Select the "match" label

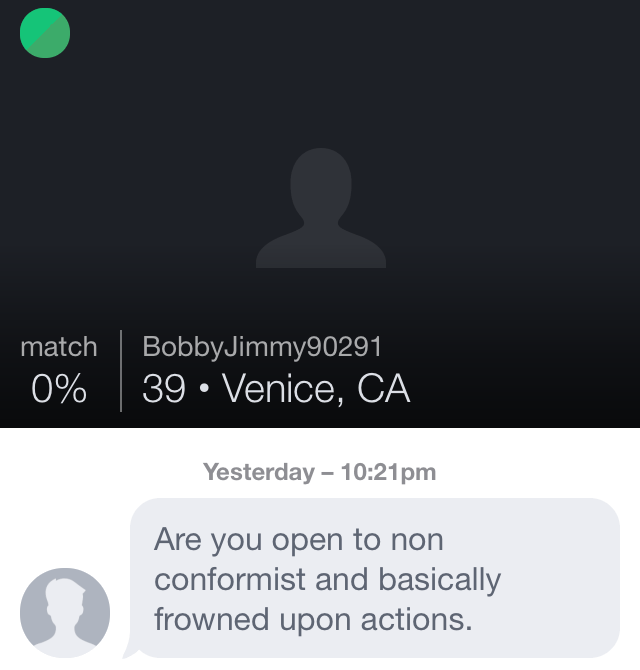coord(59,347)
